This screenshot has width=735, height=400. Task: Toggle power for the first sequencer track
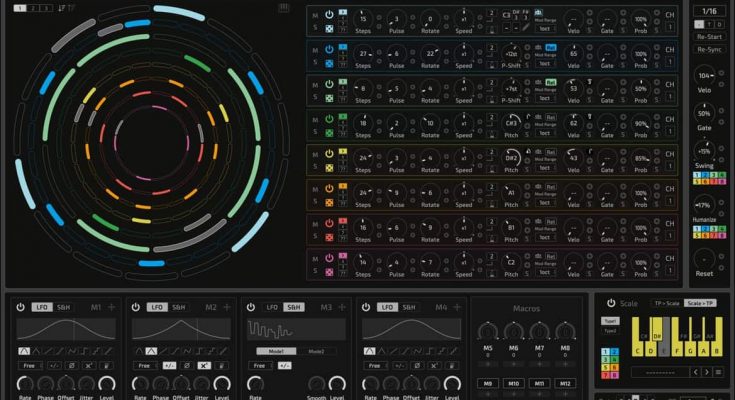(330, 14)
